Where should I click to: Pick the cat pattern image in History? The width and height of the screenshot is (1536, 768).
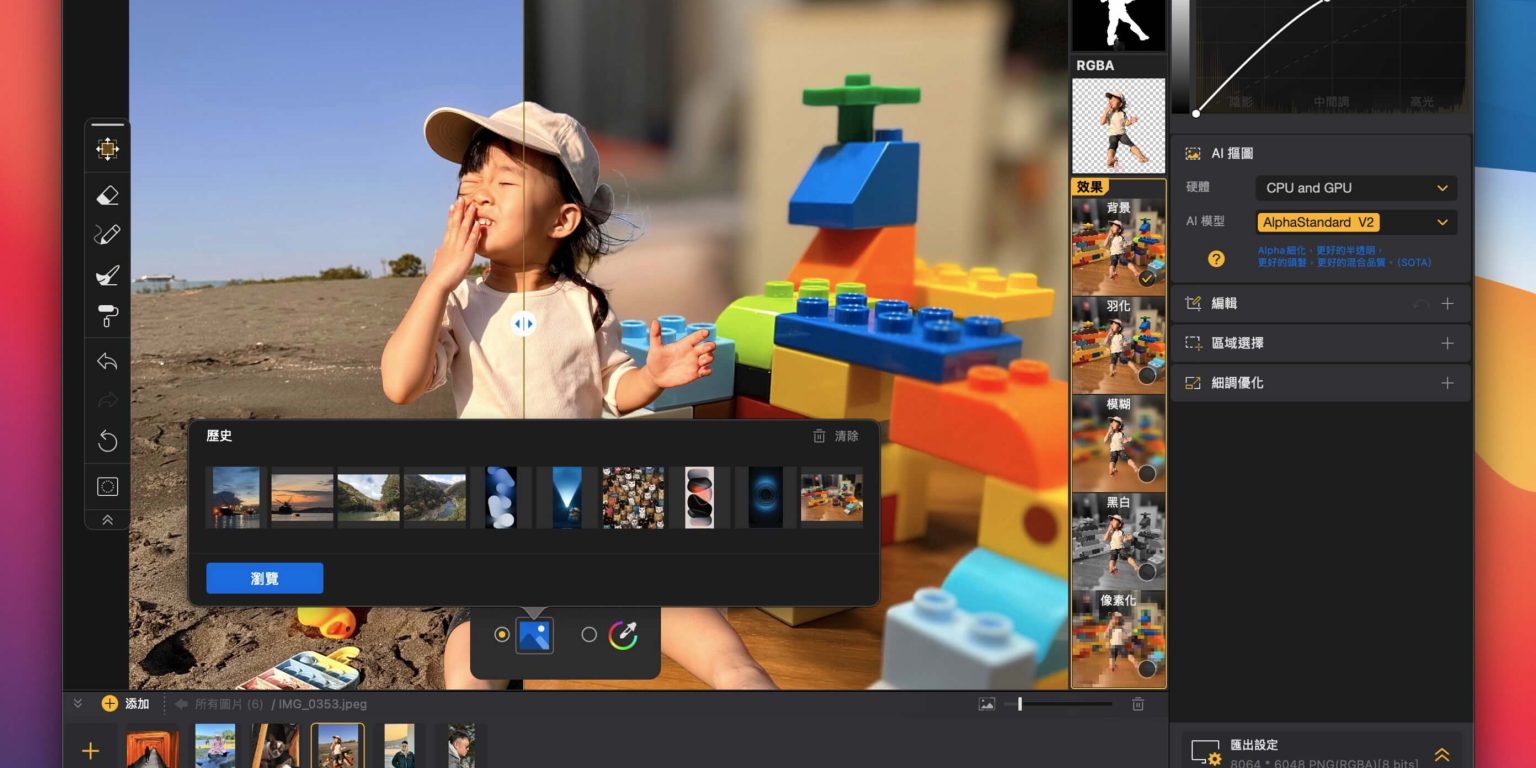633,497
